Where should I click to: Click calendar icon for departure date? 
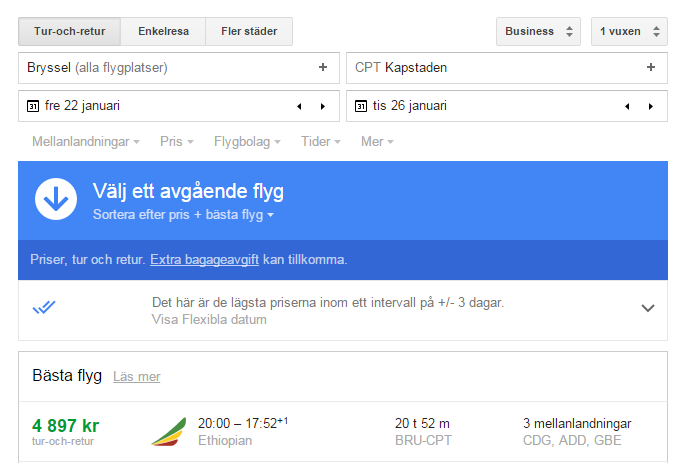(x=32, y=106)
